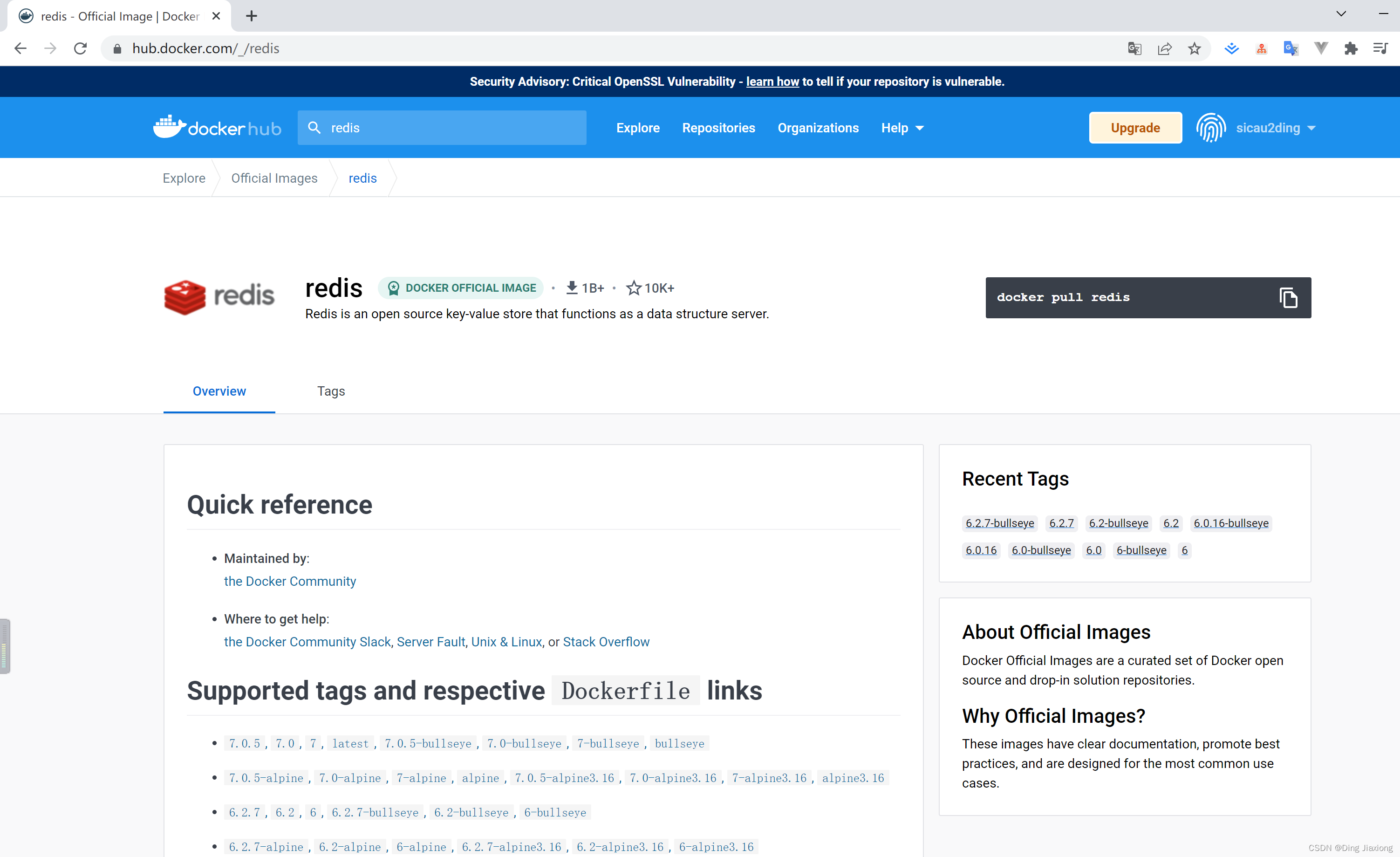Click the padlock site info icon
The width and height of the screenshot is (1400, 857).
click(117, 49)
